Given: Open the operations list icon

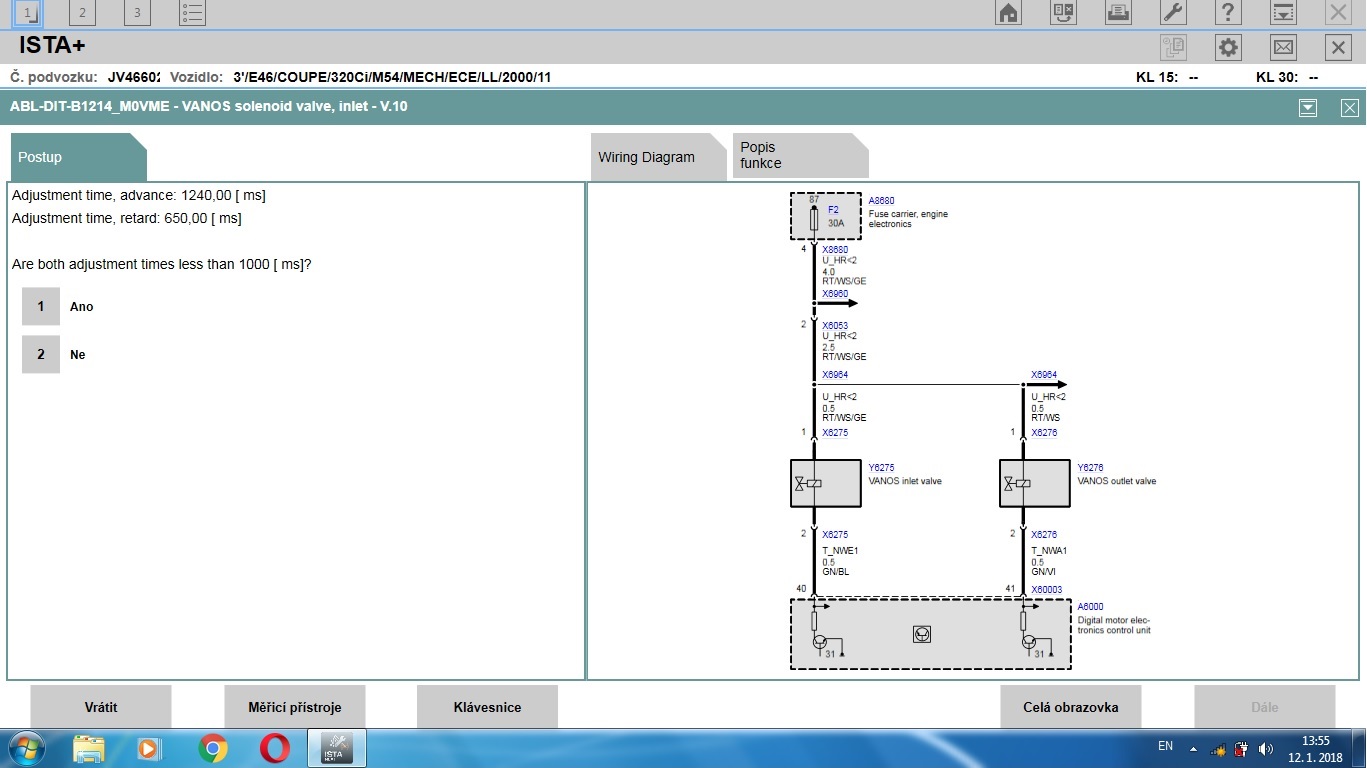Looking at the screenshot, I should pos(193,13).
